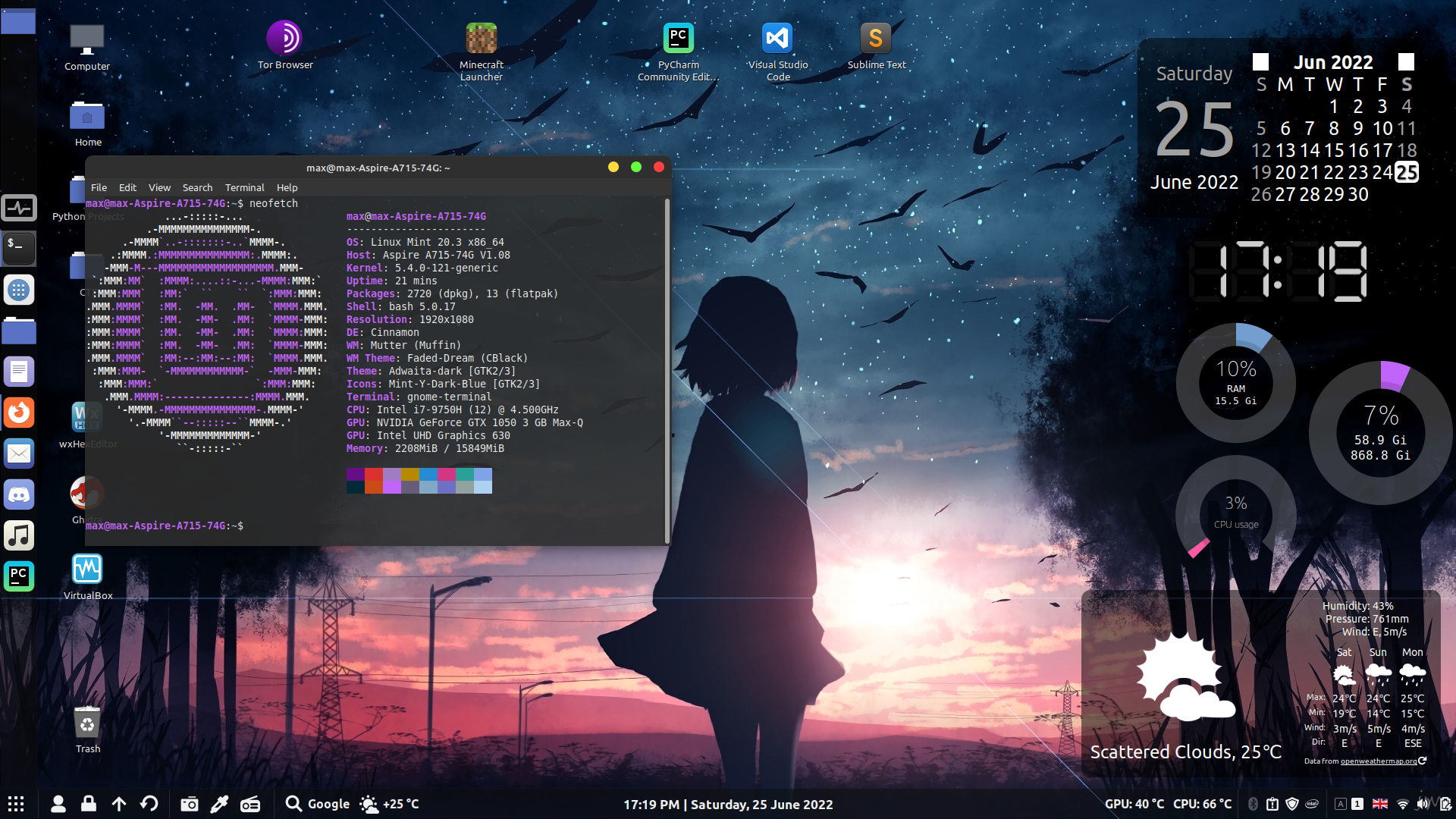The width and height of the screenshot is (1456, 819).
Task: Go to previous month in calendar widget
Action: point(1260,61)
